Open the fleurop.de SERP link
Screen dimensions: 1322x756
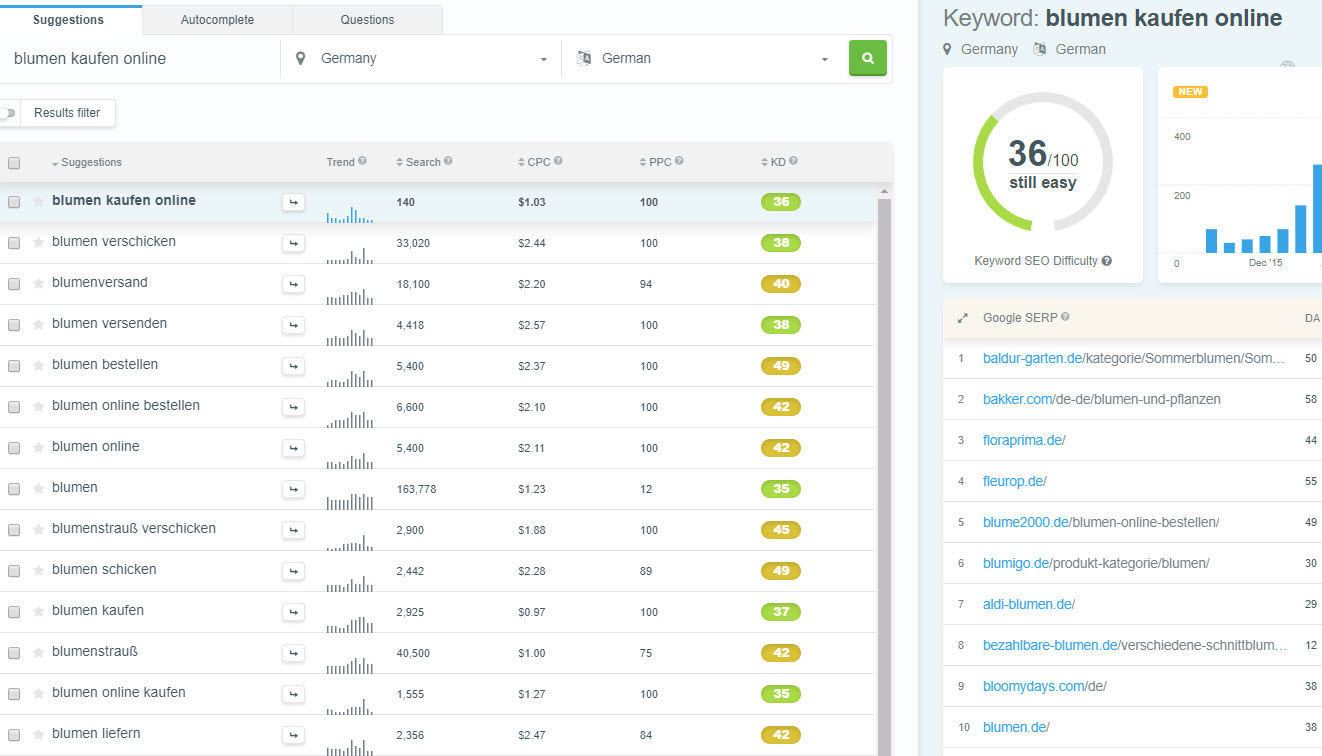click(1014, 481)
